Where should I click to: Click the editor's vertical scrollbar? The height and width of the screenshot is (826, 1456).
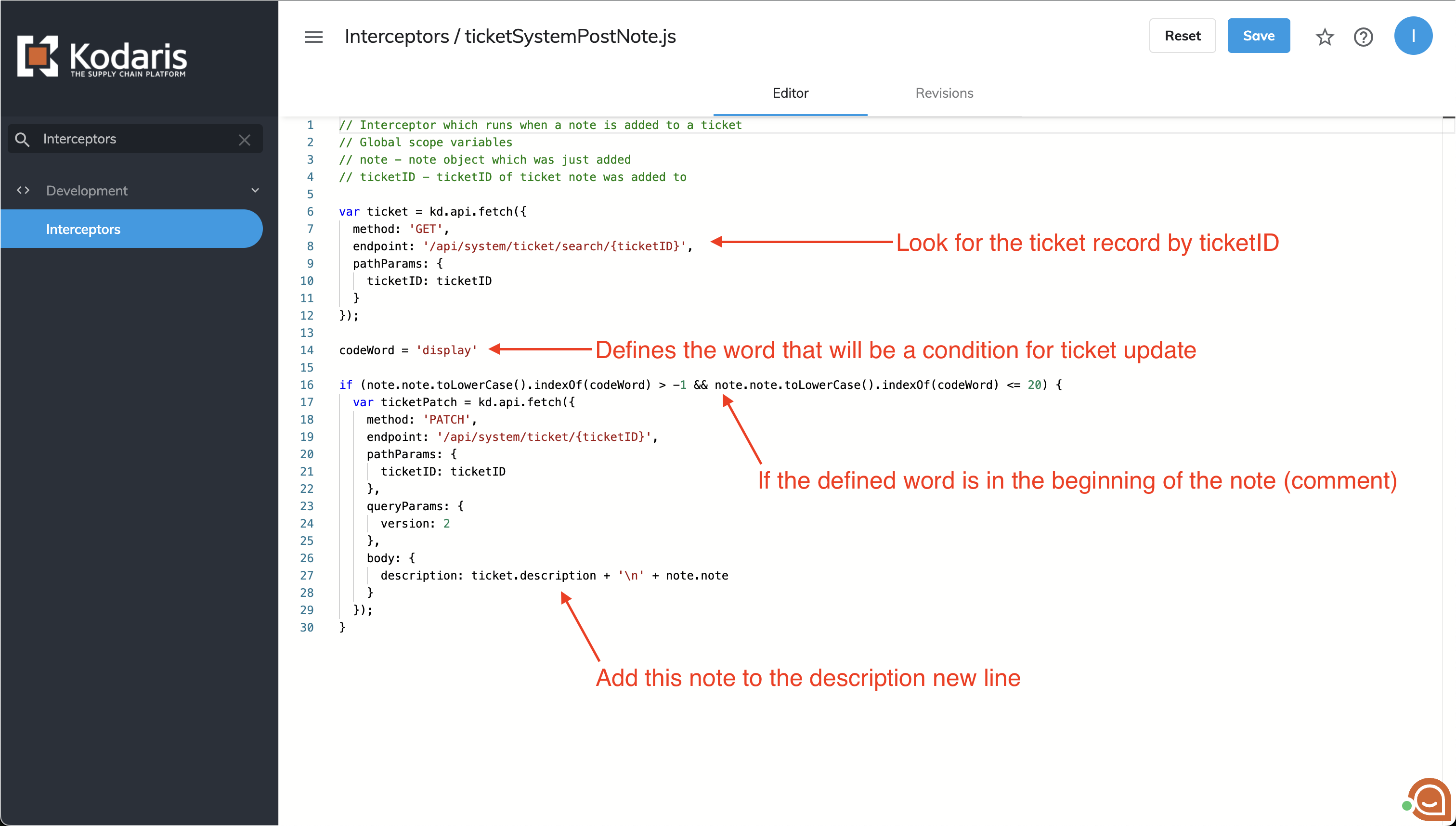[x=1449, y=397]
